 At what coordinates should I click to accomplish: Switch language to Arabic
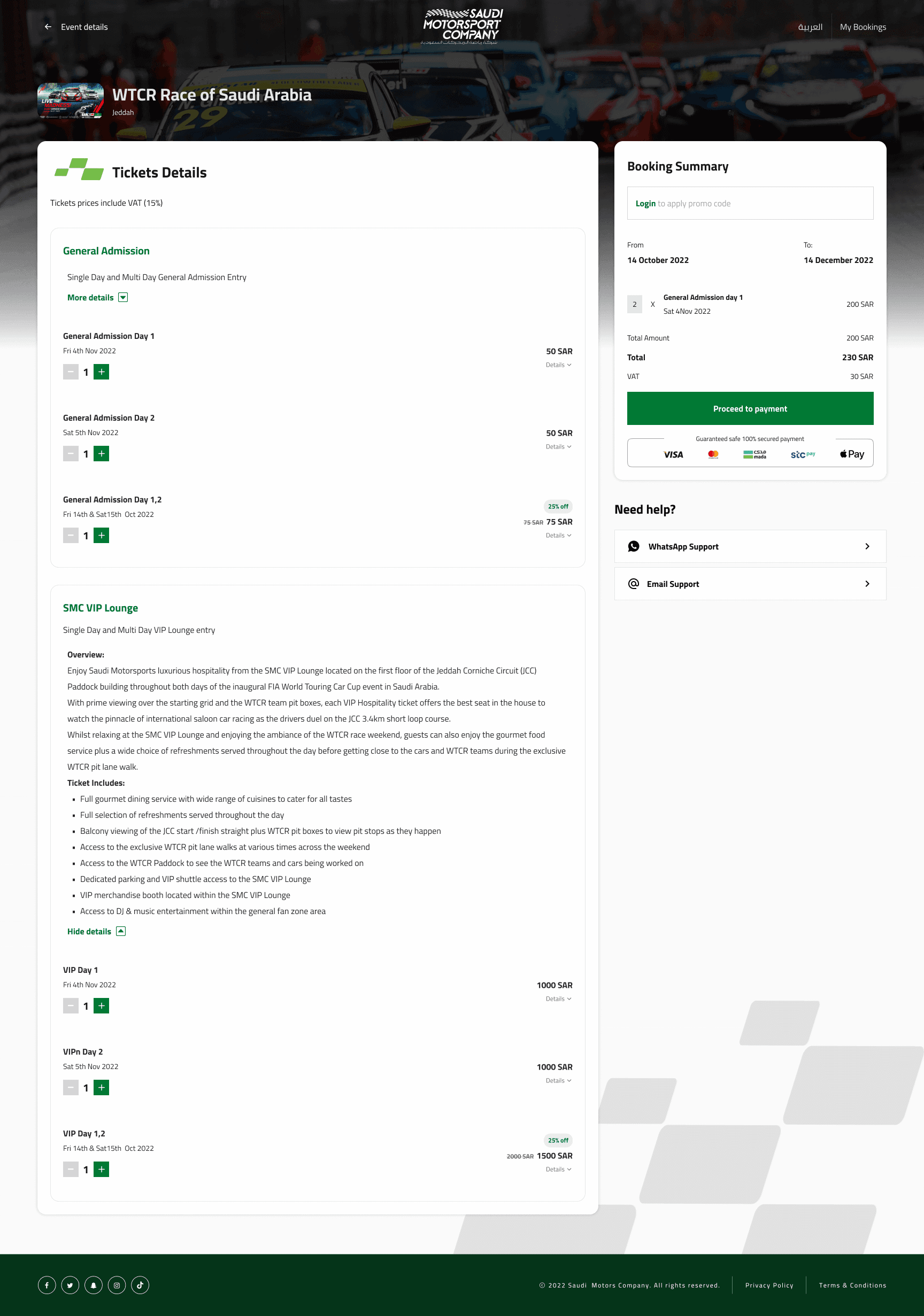[810, 27]
